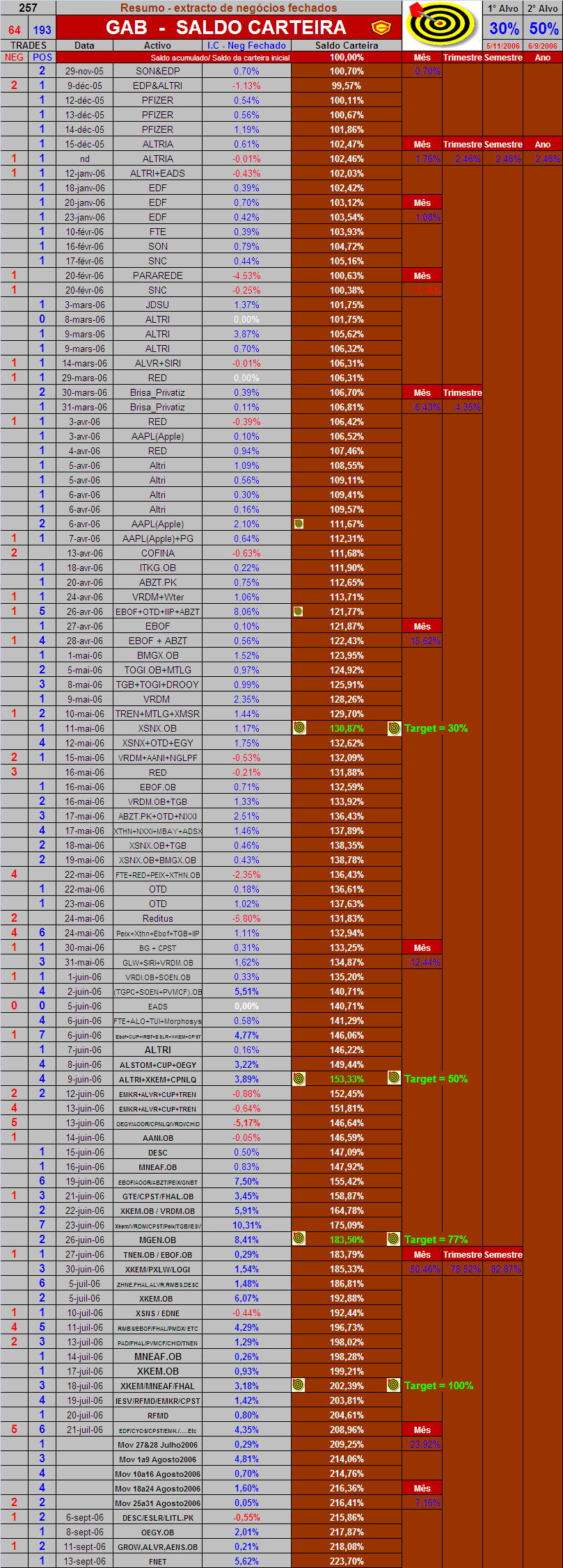Select the Activo column header
Screen dimensions: 563x1568
(x=157, y=45)
